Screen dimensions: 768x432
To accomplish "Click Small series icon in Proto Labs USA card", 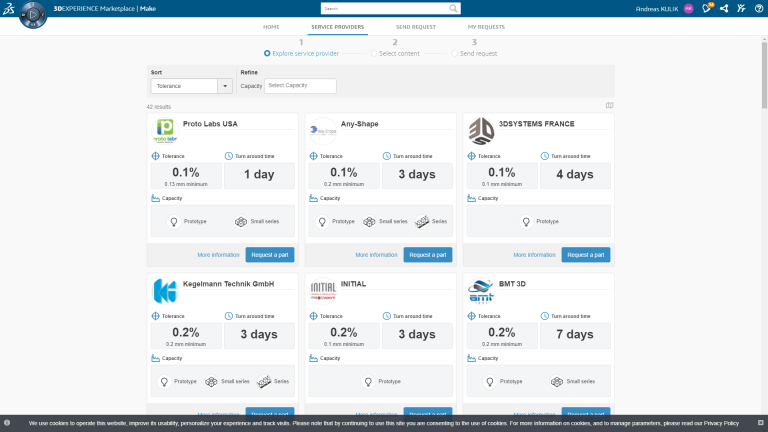I will pos(240,222).
